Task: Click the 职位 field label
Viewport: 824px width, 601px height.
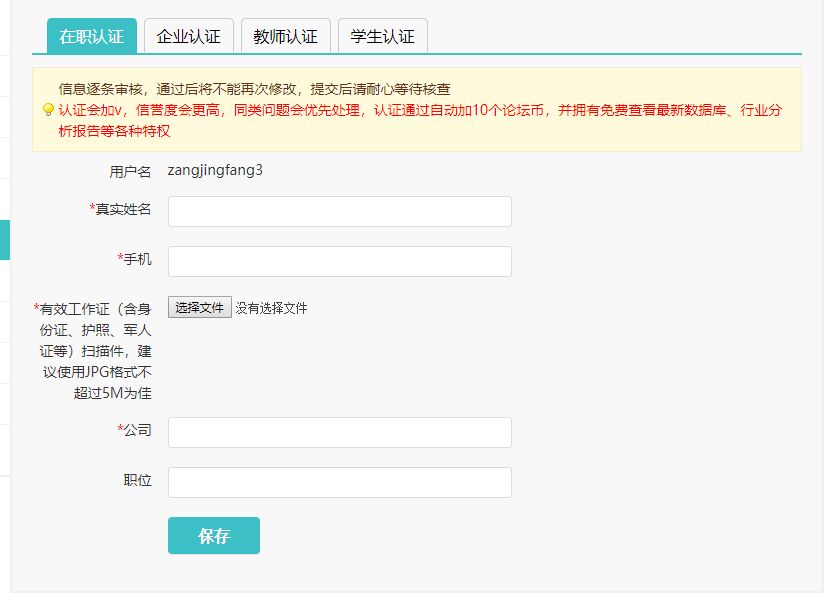Action: (138, 481)
